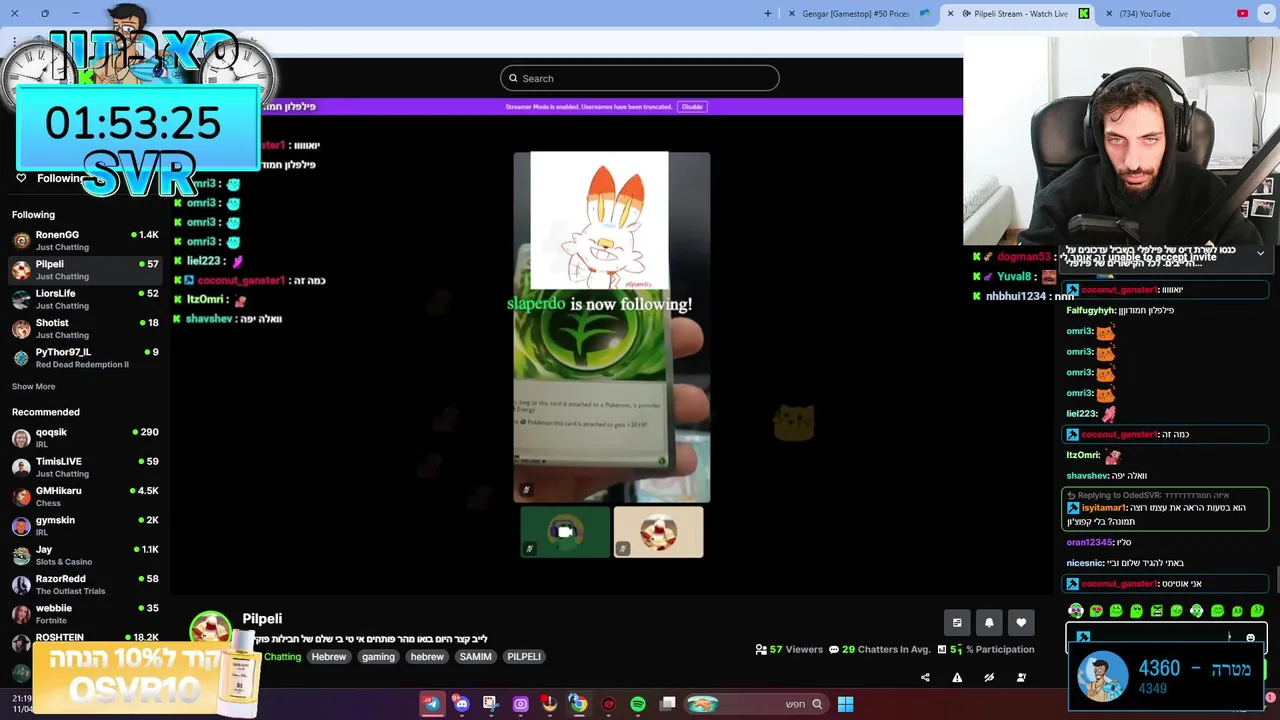Click '57 Viewers' stat
Screen dimensions: 1280x720
pos(789,649)
